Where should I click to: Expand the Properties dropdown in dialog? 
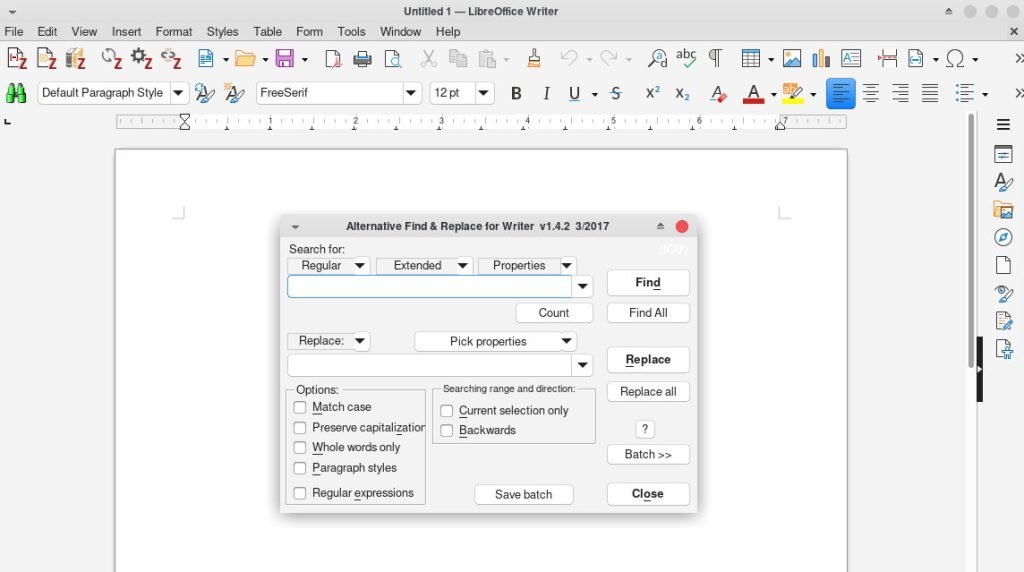(x=567, y=266)
